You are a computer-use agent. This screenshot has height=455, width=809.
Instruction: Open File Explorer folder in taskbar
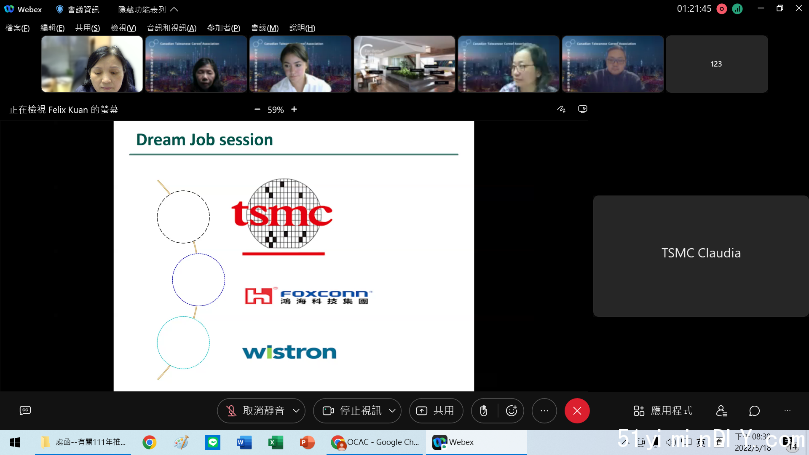pos(83,442)
